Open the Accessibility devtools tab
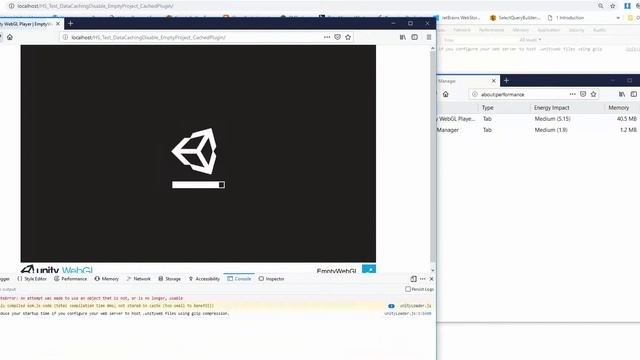 [204, 279]
